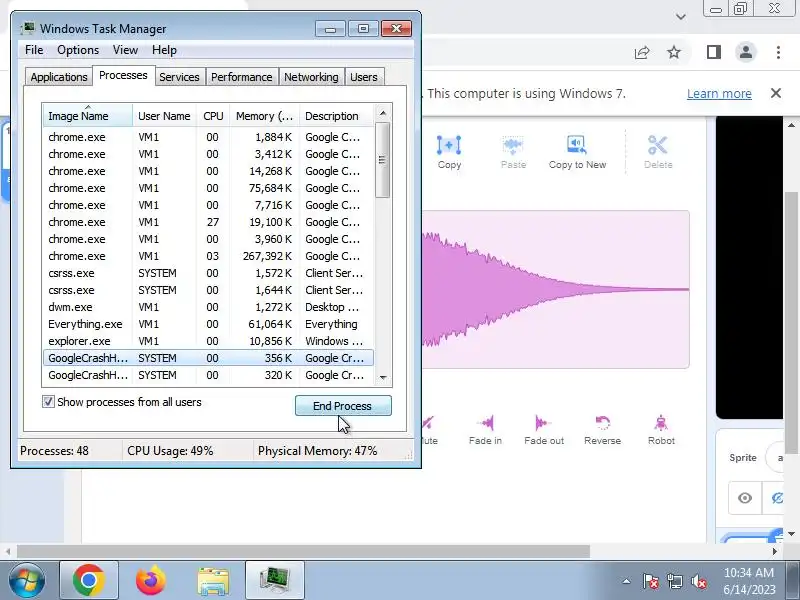
Task: Select the Everything.exe process row
Action: [208, 324]
